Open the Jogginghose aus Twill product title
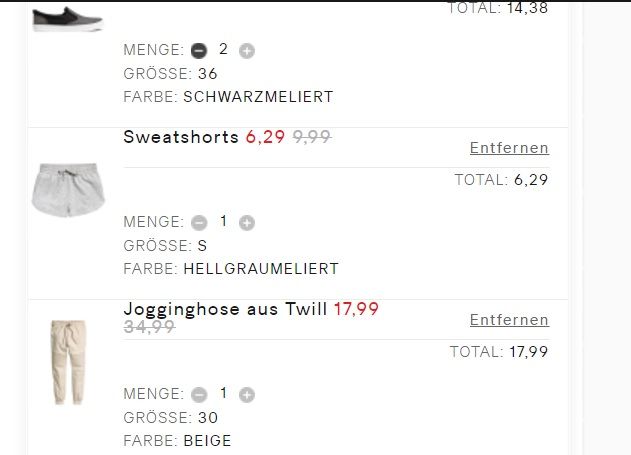Image resolution: width=631 pixels, height=455 pixels. (x=225, y=309)
